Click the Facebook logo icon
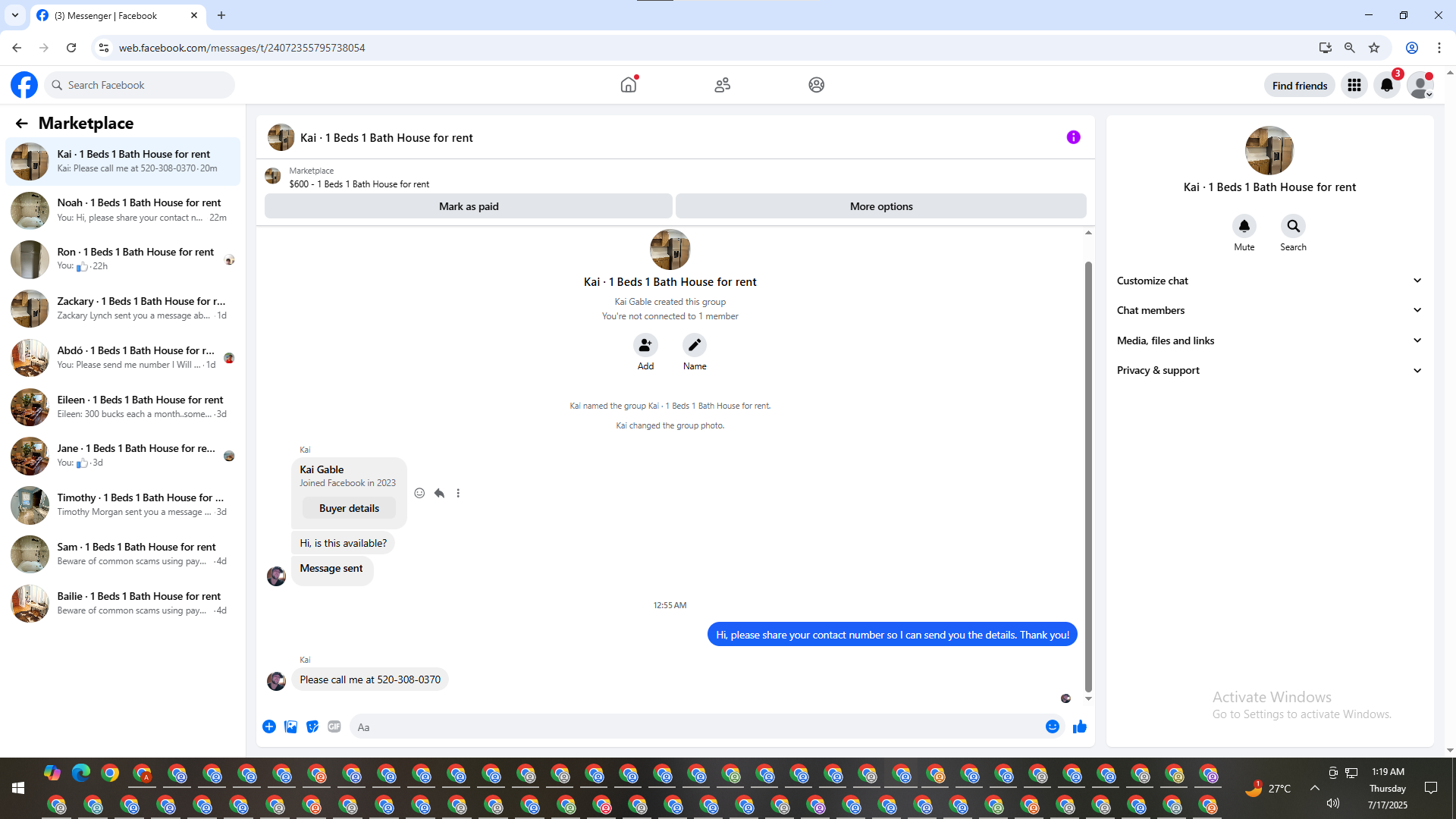Image resolution: width=1456 pixels, height=819 pixels. (x=24, y=85)
